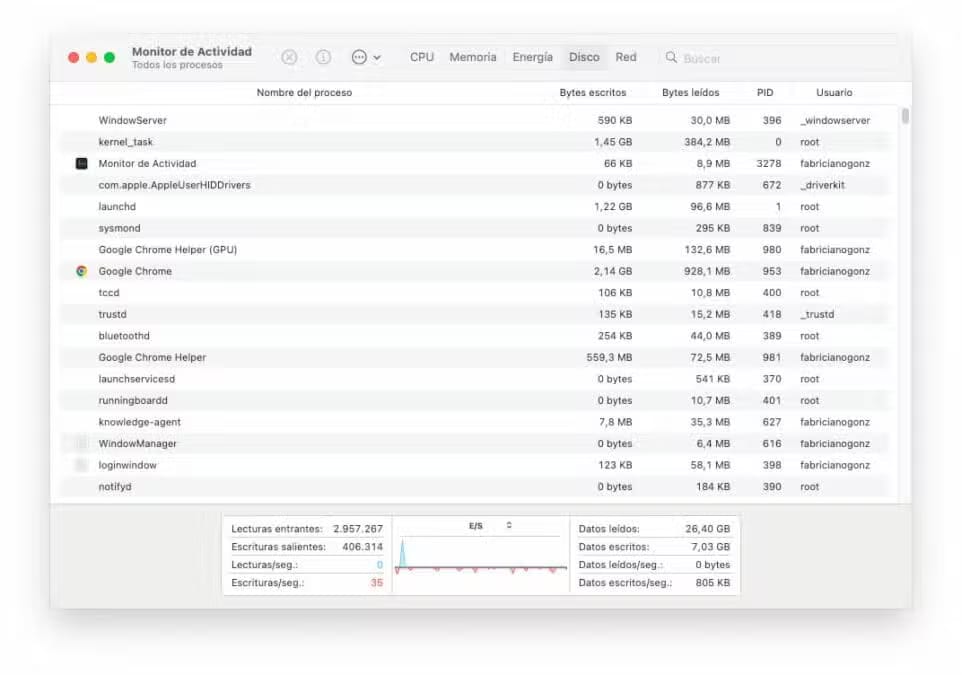This screenshot has height=675, width=962.
Task: Sort by Bytes leídos column header
Action: tap(690, 93)
